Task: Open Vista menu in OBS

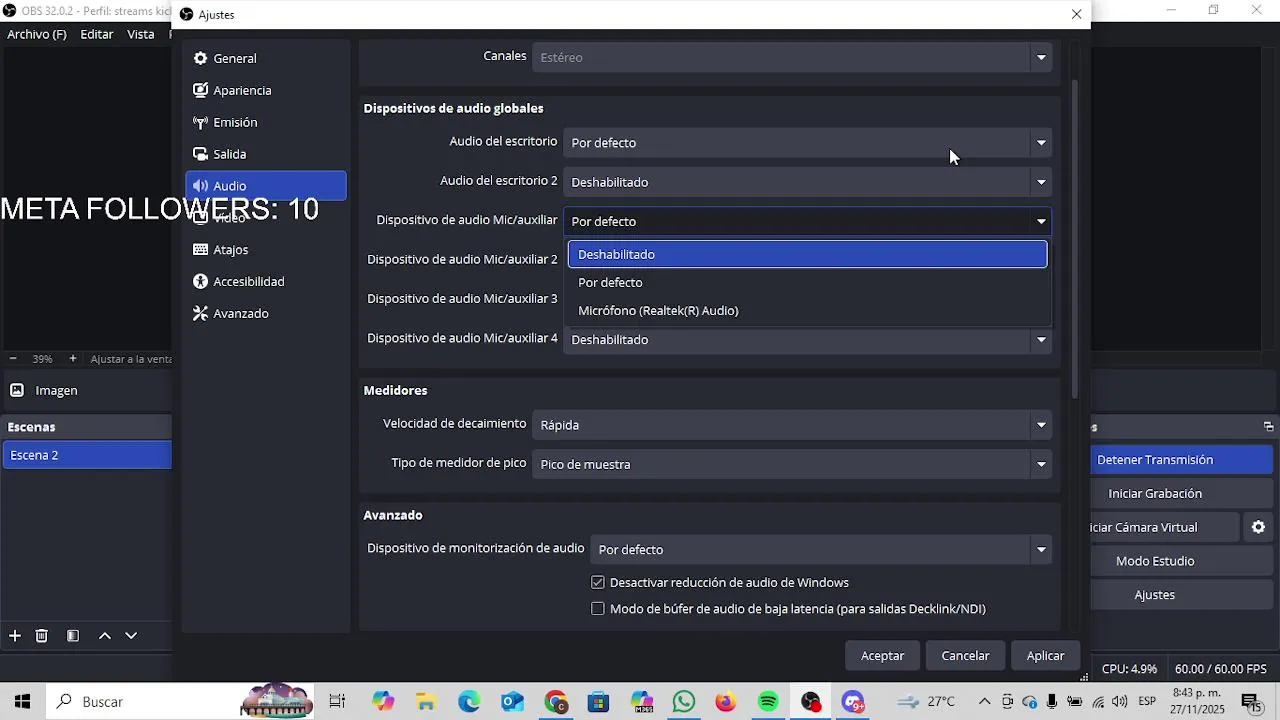Action: point(141,34)
